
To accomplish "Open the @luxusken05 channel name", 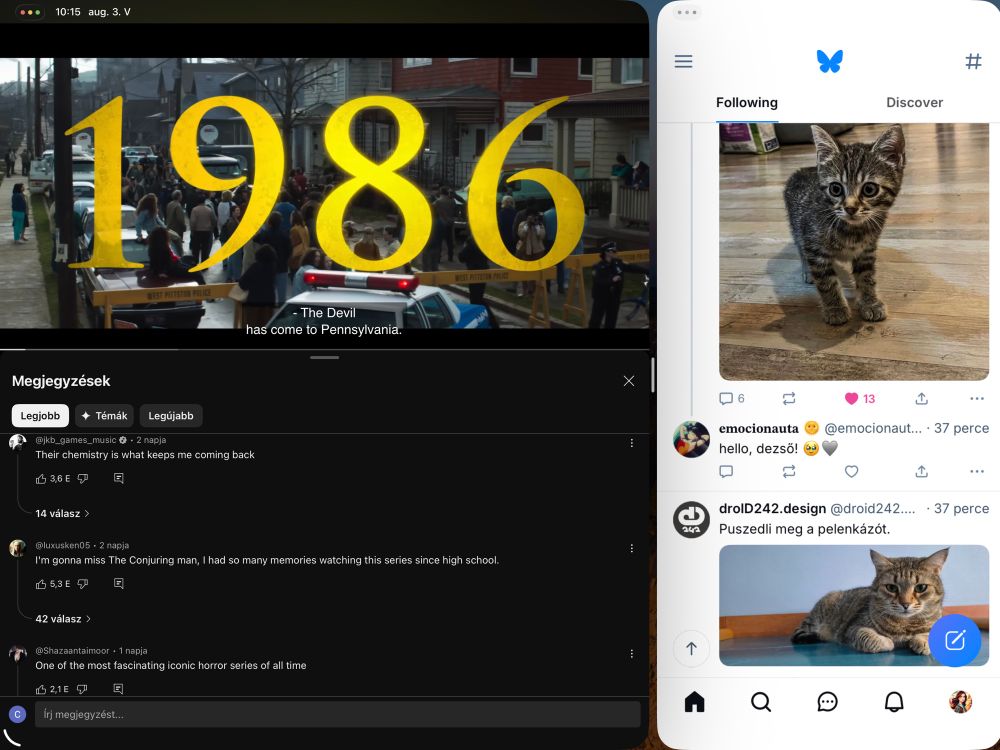I will (62, 545).
